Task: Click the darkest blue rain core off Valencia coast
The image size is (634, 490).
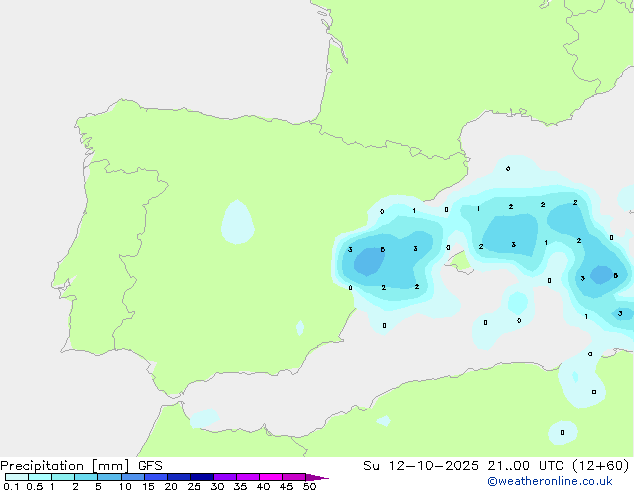Action: coord(369,262)
